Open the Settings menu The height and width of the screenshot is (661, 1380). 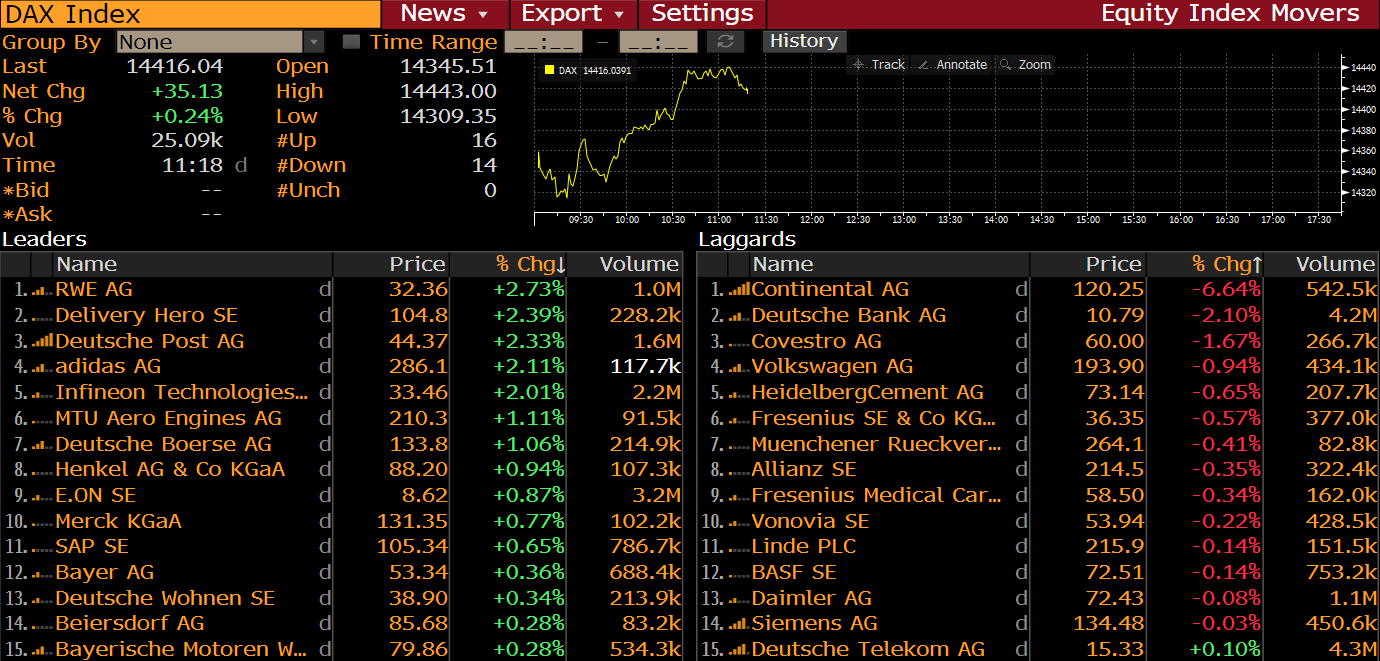702,14
